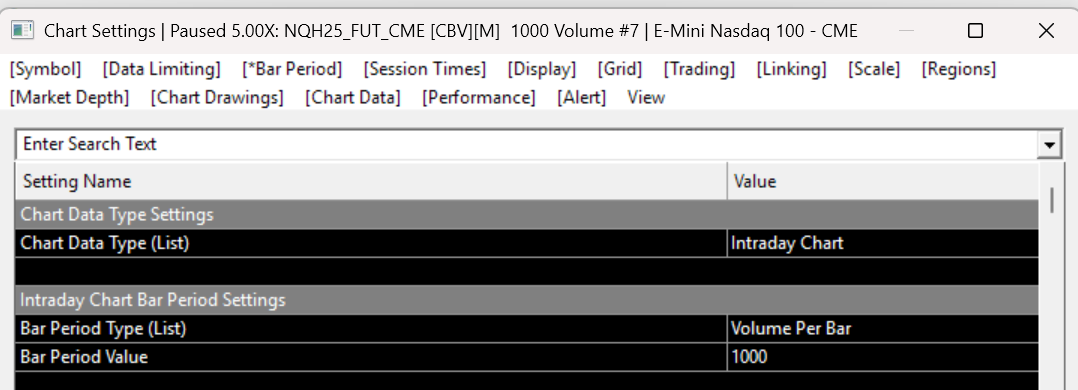Go to [Data Limiting] settings

[x=162, y=69]
